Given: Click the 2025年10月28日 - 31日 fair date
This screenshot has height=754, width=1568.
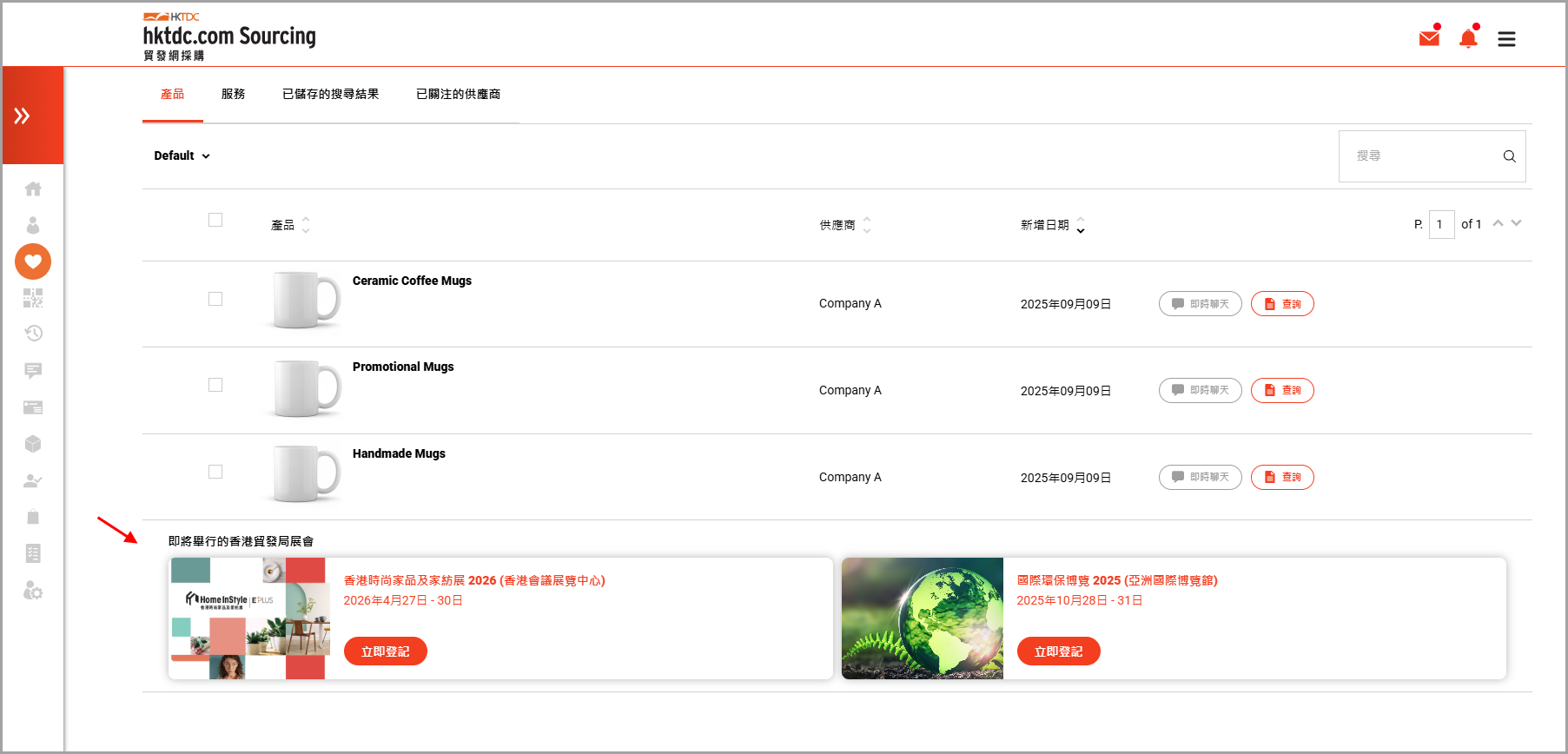Looking at the screenshot, I should [x=1080, y=600].
